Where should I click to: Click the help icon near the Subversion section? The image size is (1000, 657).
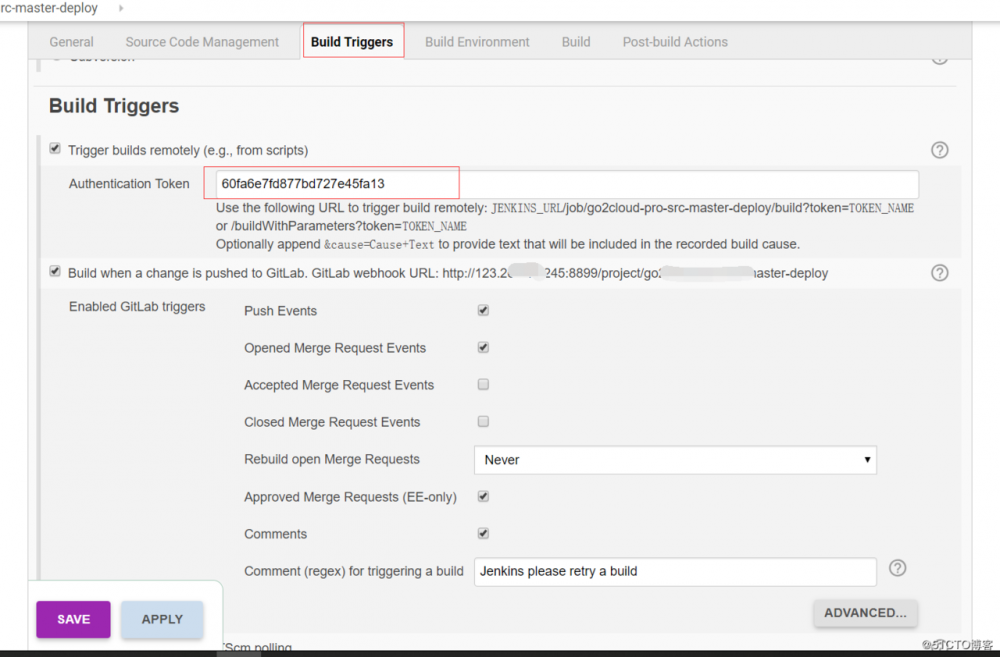938,57
